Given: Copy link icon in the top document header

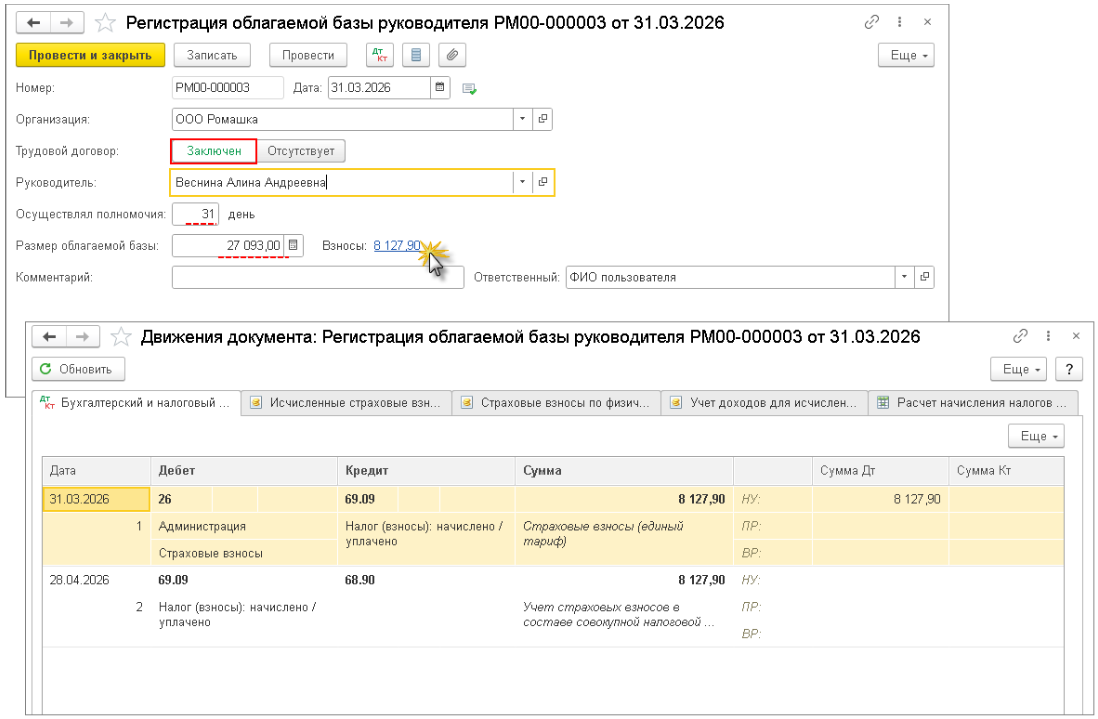Looking at the screenshot, I should pyautogui.click(x=870, y=22).
